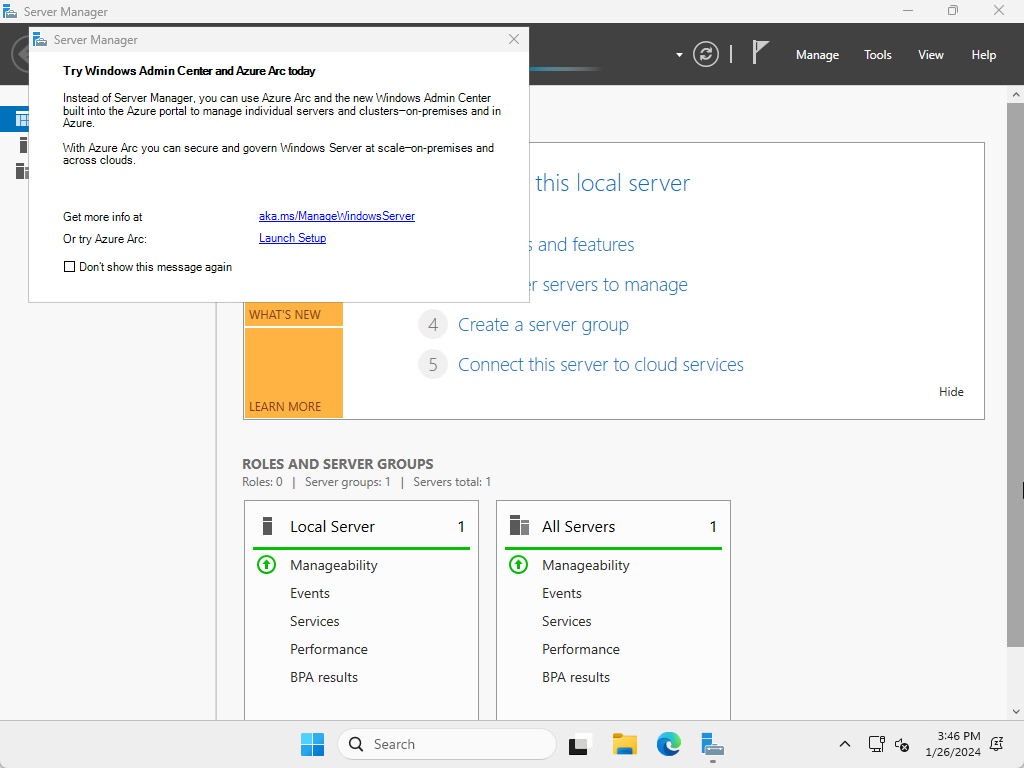1024x768 pixels.
Task: Click the Local Server tile icon
Action: 267,526
